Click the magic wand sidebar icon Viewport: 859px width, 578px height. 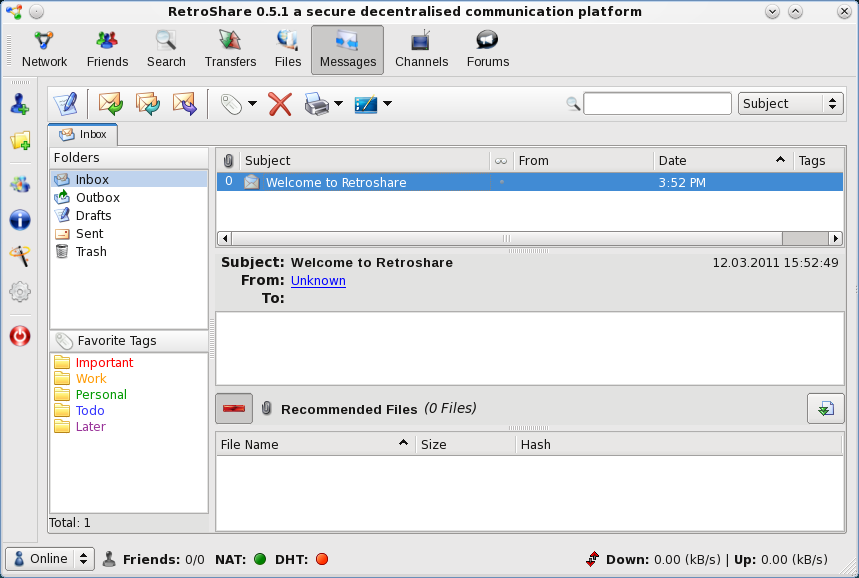click(20, 256)
